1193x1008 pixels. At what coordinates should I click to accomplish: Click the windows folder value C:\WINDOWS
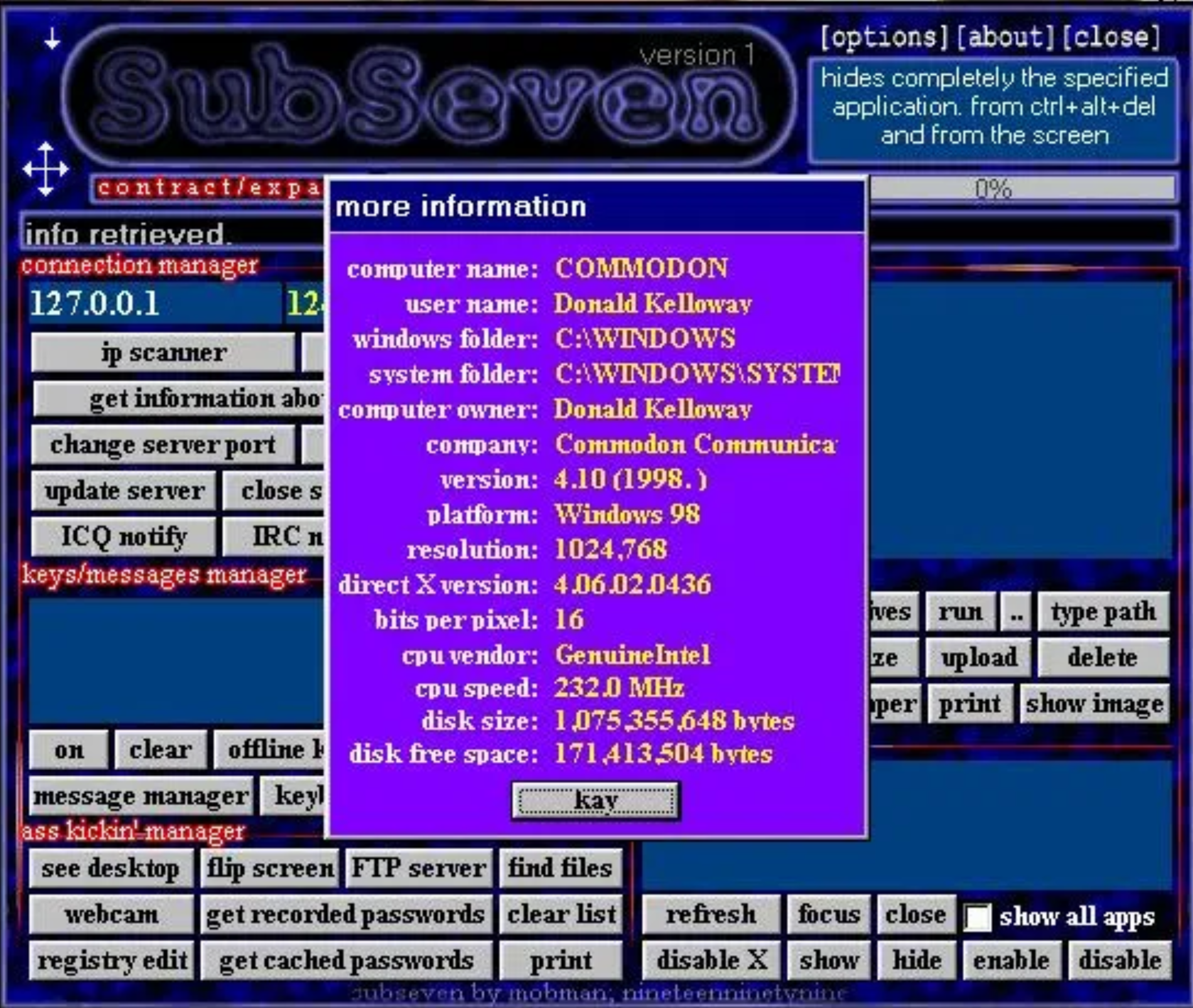(645, 339)
